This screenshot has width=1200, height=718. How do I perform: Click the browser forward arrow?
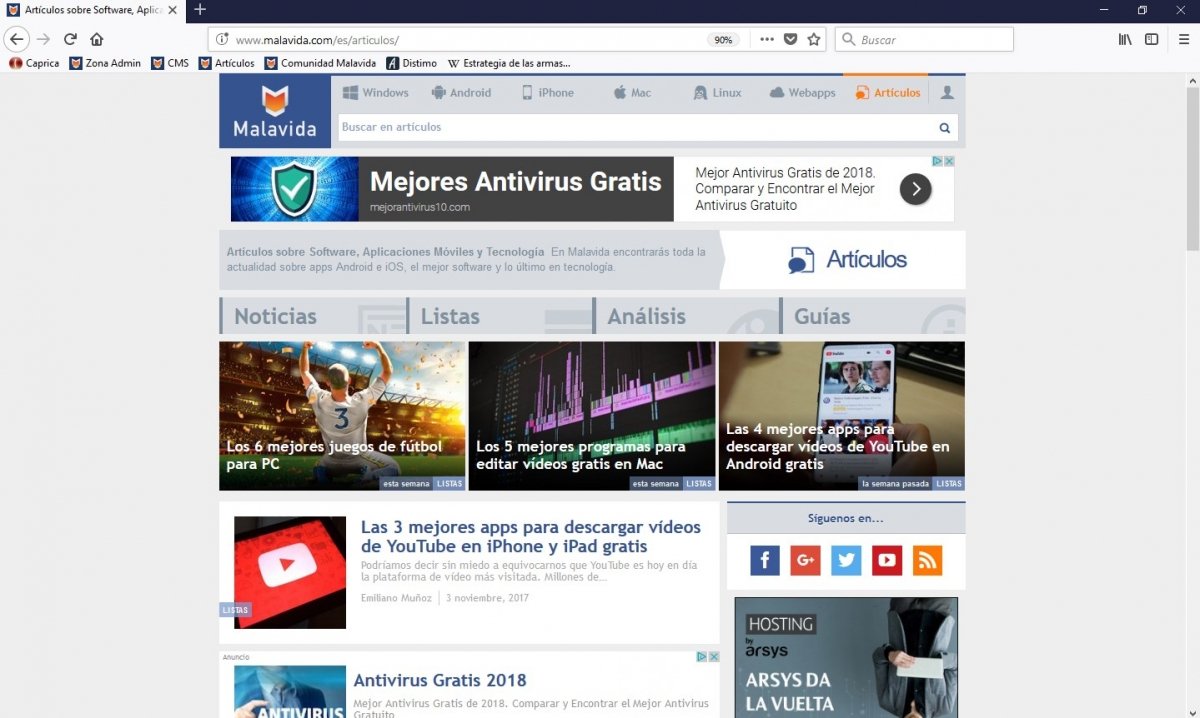tap(43, 40)
